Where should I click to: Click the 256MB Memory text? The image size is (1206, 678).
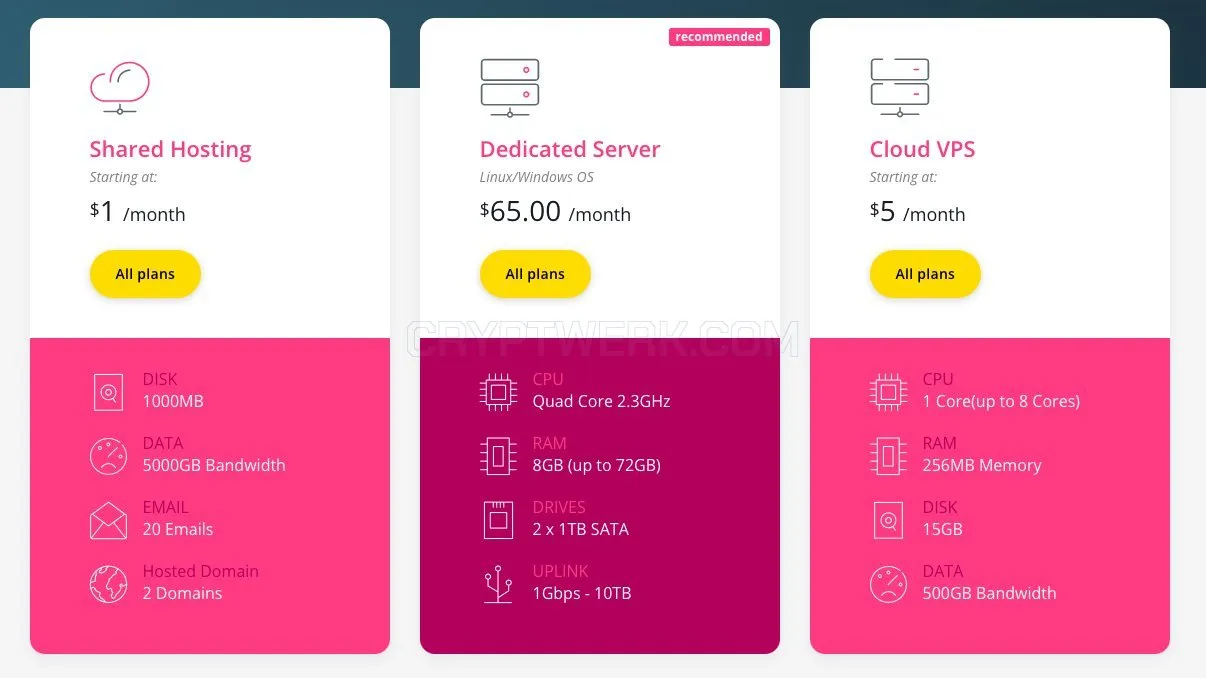click(982, 465)
